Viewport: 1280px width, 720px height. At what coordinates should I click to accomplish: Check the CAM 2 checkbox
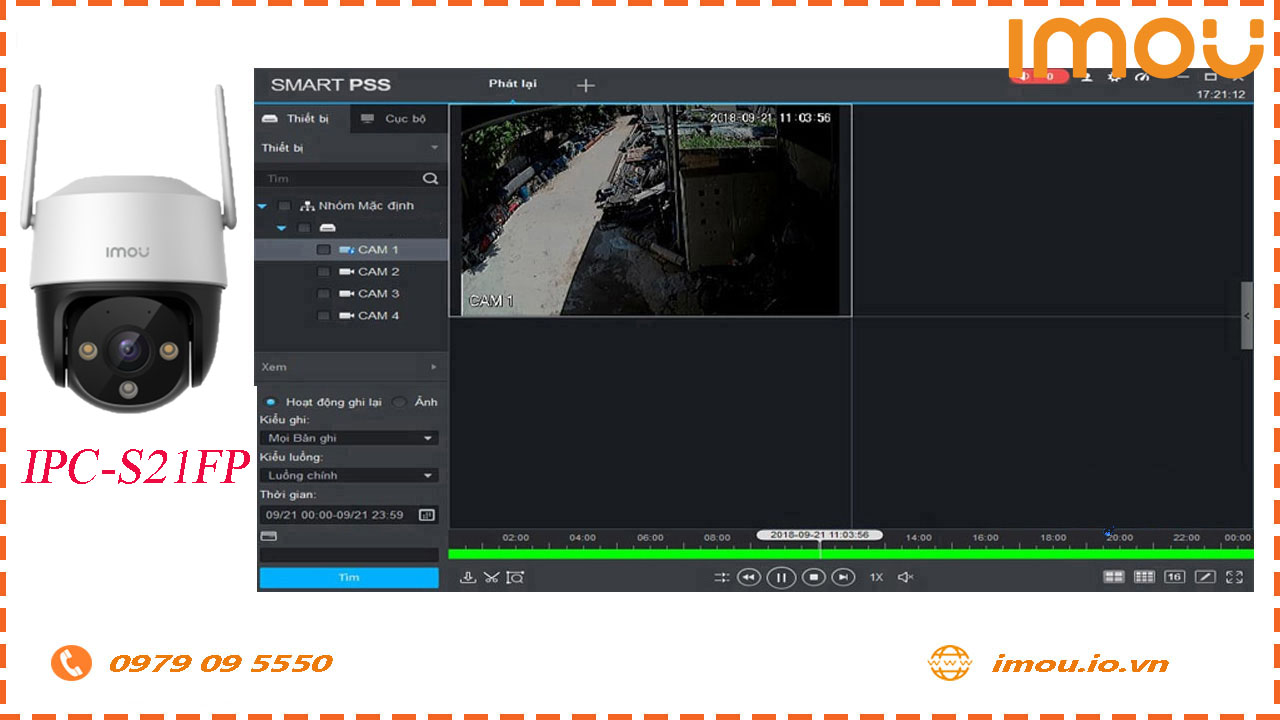pyautogui.click(x=323, y=272)
